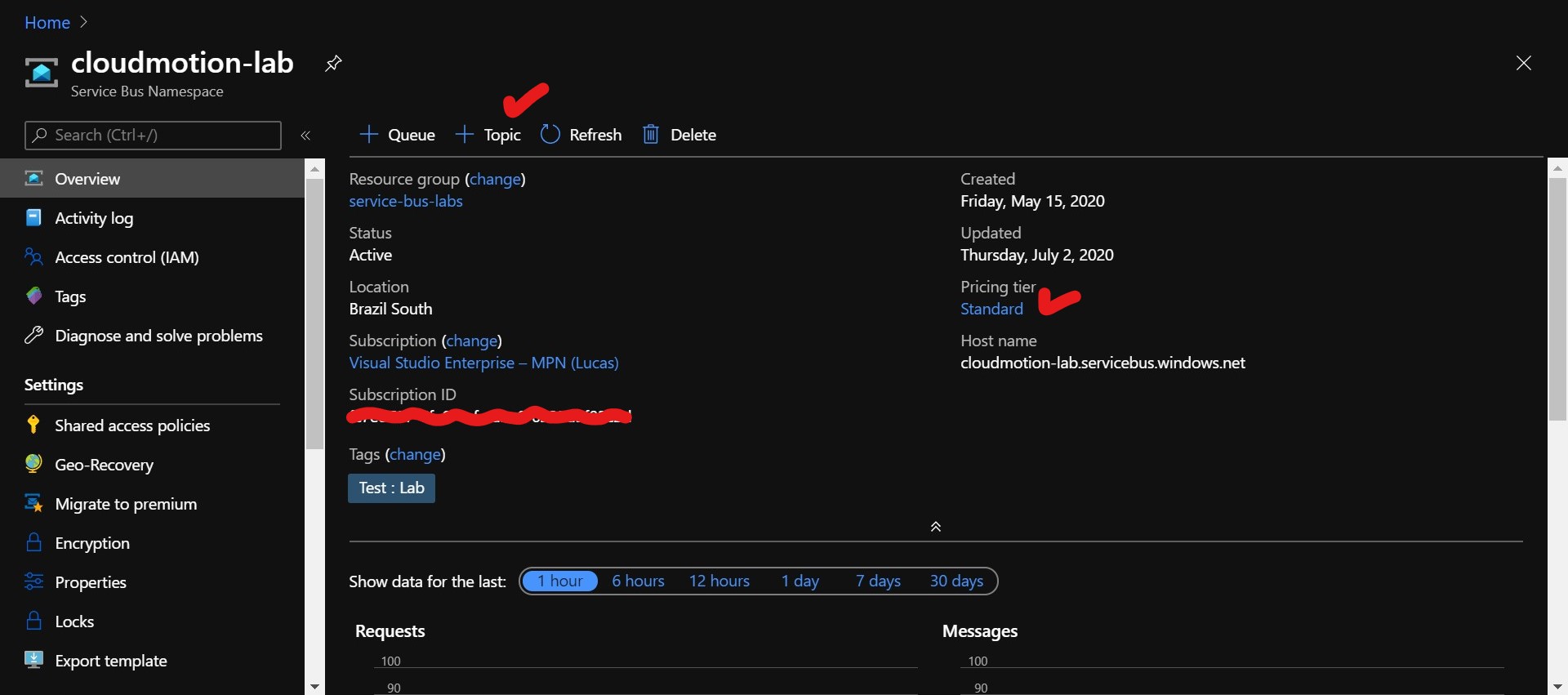Go to Home breadcrumb
1568x695 pixels.
click(x=47, y=23)
